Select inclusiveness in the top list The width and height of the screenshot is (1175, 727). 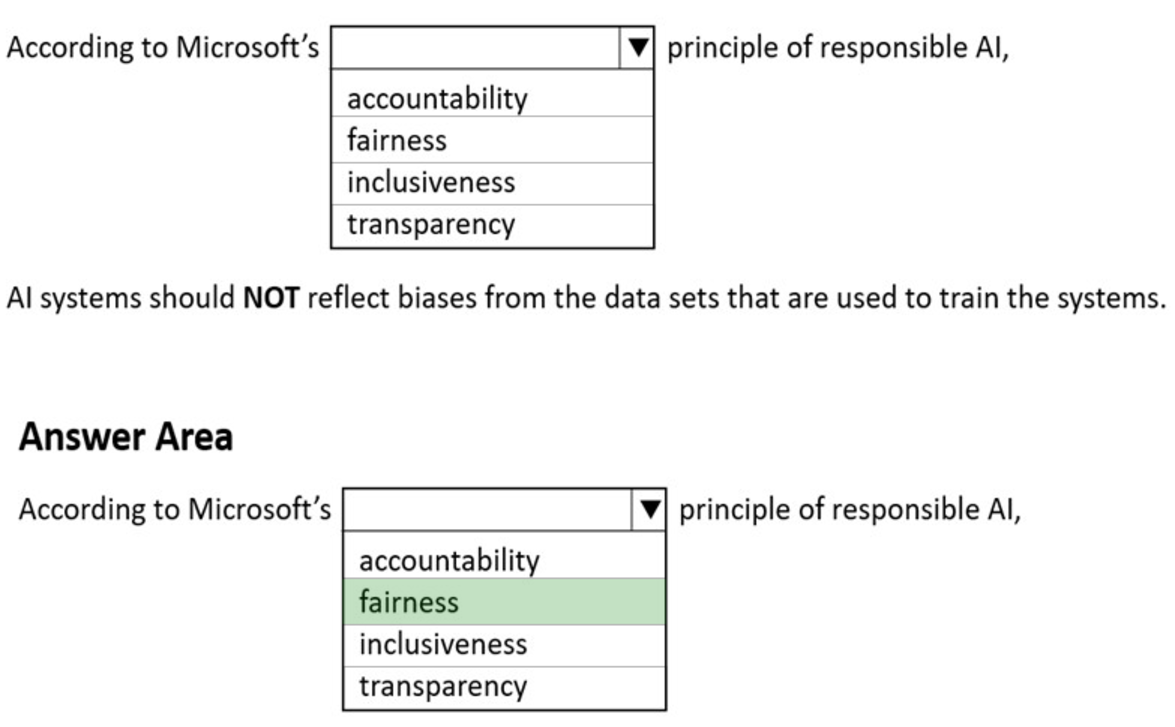(430, 182)
